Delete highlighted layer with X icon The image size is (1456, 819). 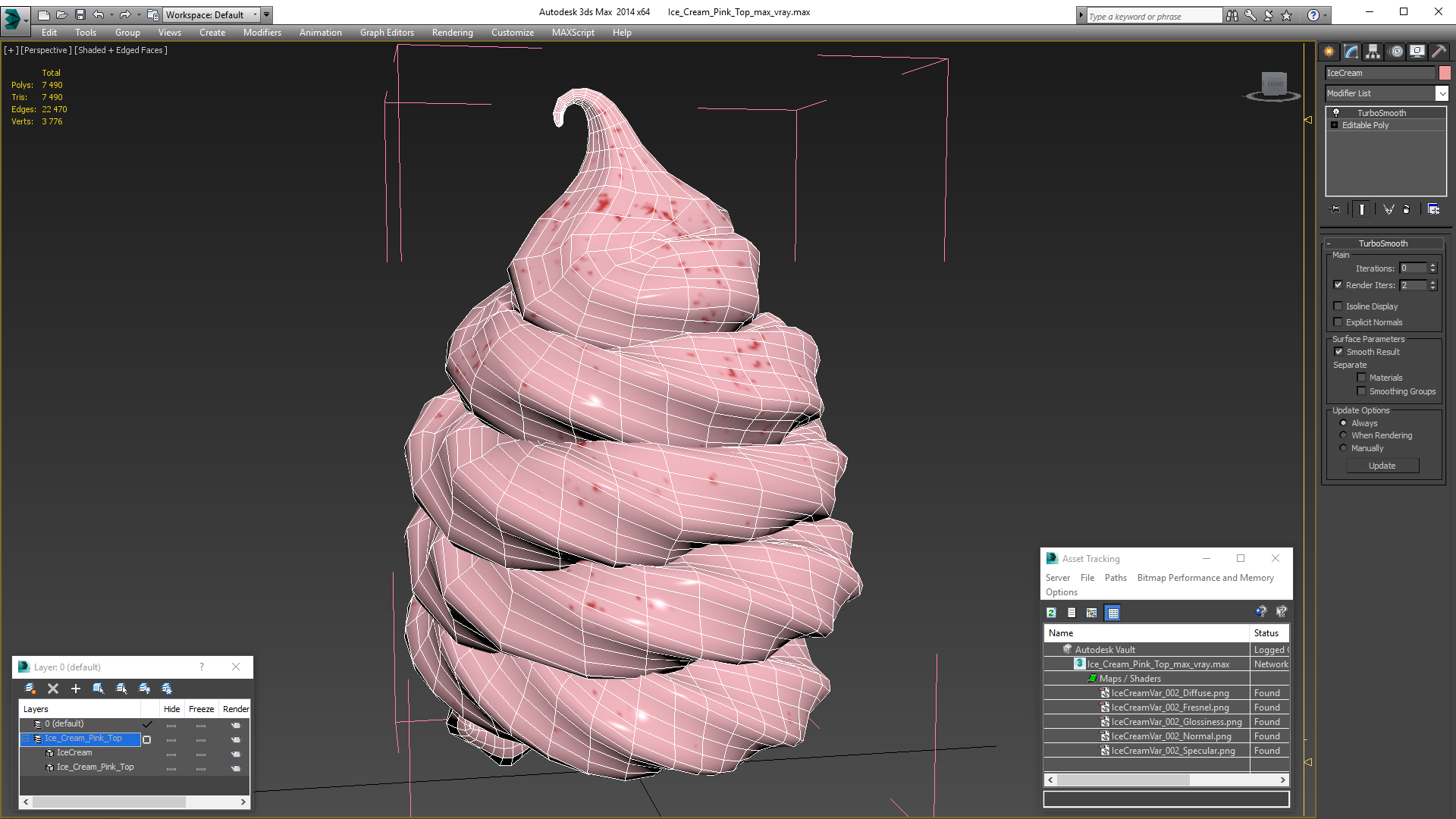(x=53, y=689)
